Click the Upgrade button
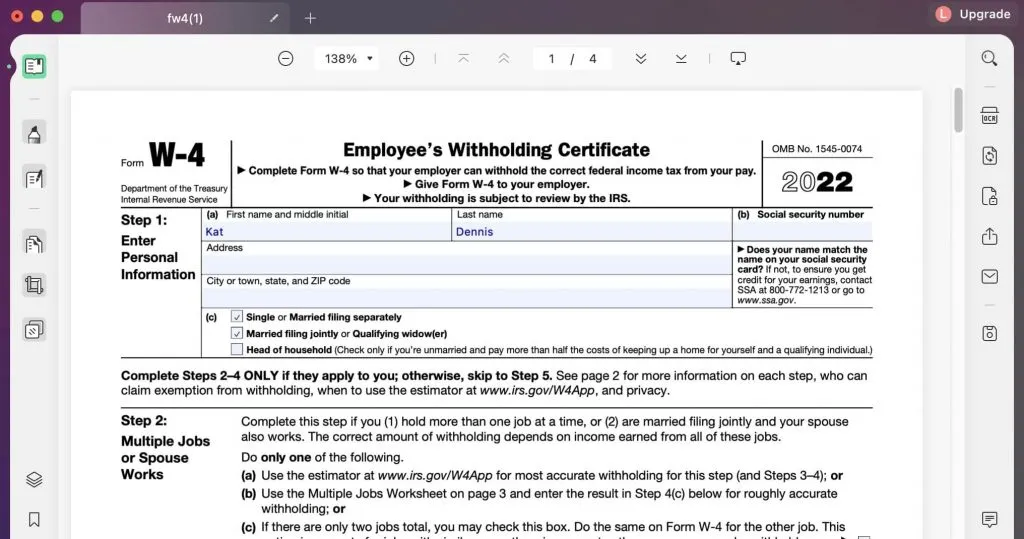This screenshot has width=1024, height=539. coord(984,14)
